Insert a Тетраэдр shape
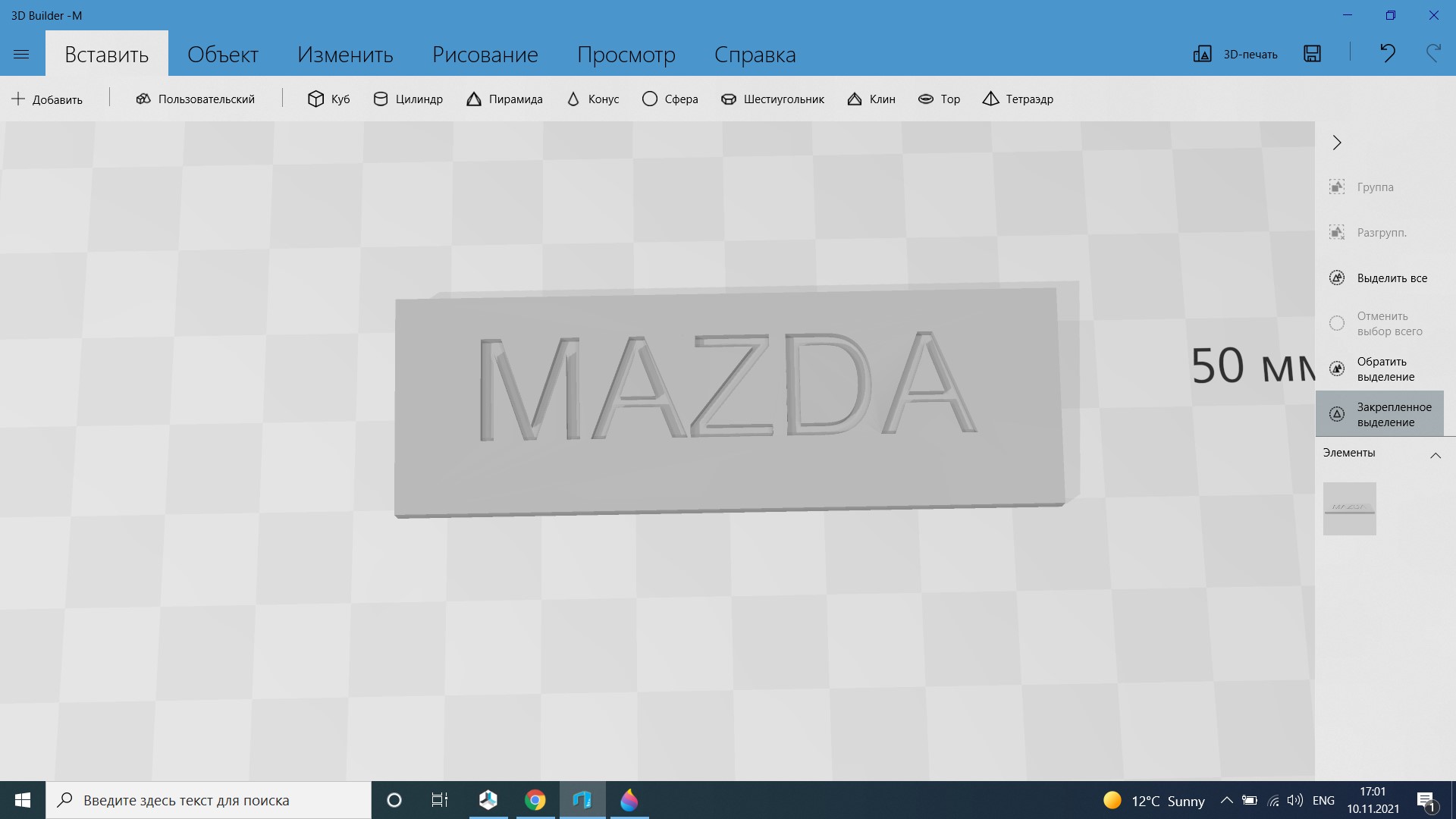1456x819 pixels. pyautogui.click(x=1018, y=99)
